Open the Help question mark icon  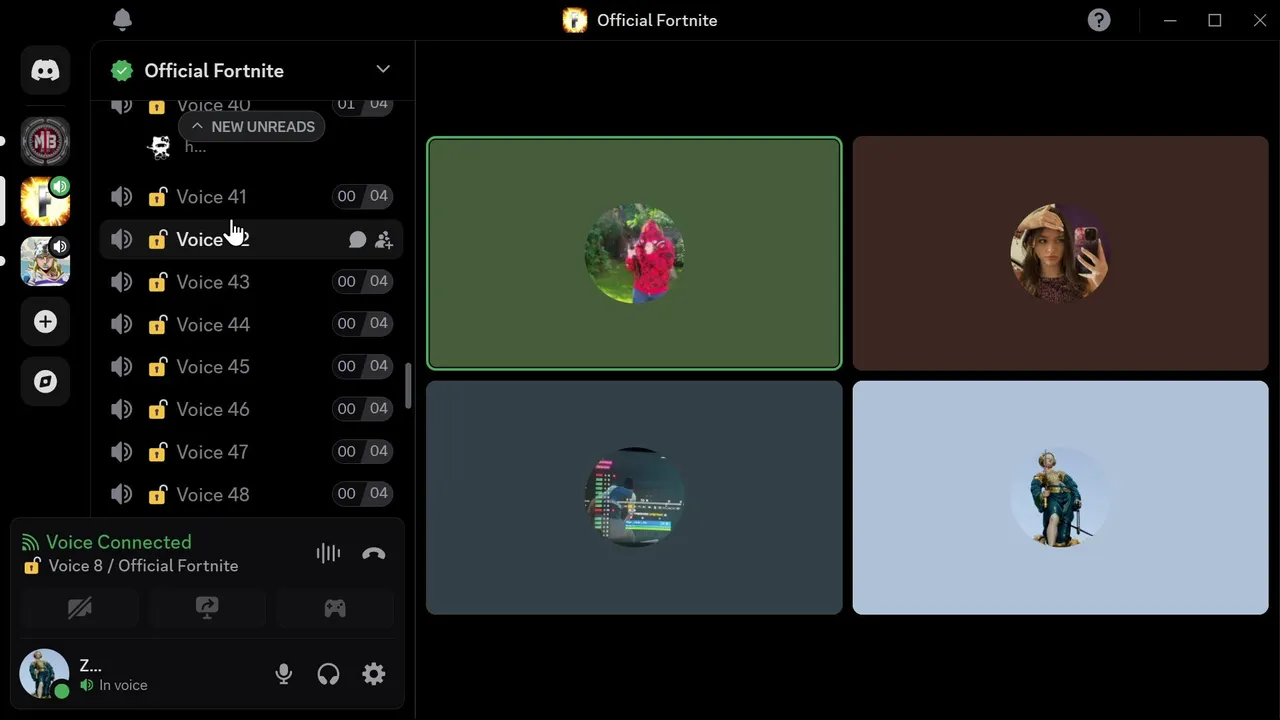coord(1099,20)
